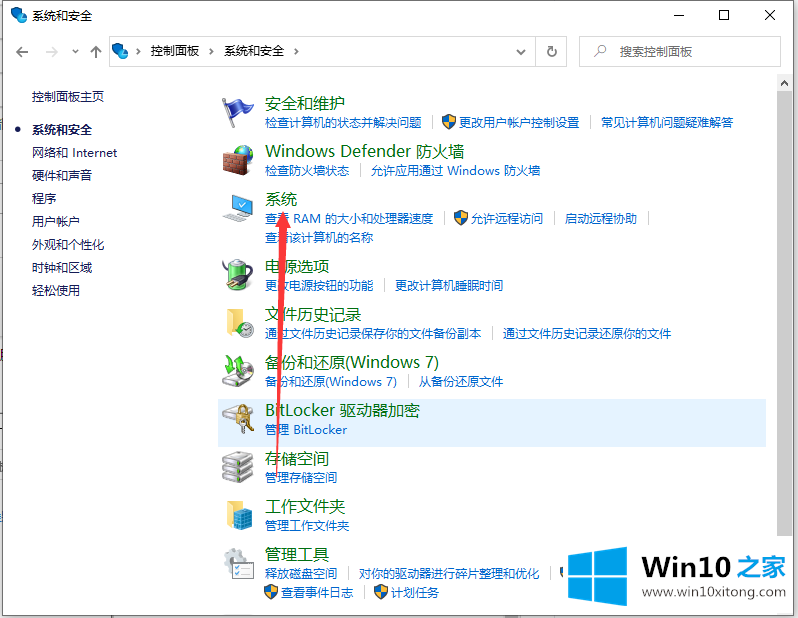Click 通过文件历史记录还原你的文件 link
Image resolution: width=798 pixels, height=618 pixels.
point(587,333)
